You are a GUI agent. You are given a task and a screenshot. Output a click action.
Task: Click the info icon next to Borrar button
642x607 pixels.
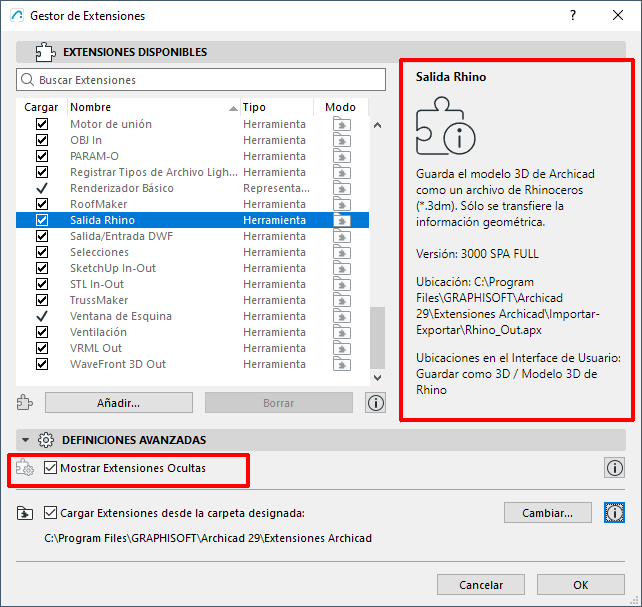(x=375, y=403)
